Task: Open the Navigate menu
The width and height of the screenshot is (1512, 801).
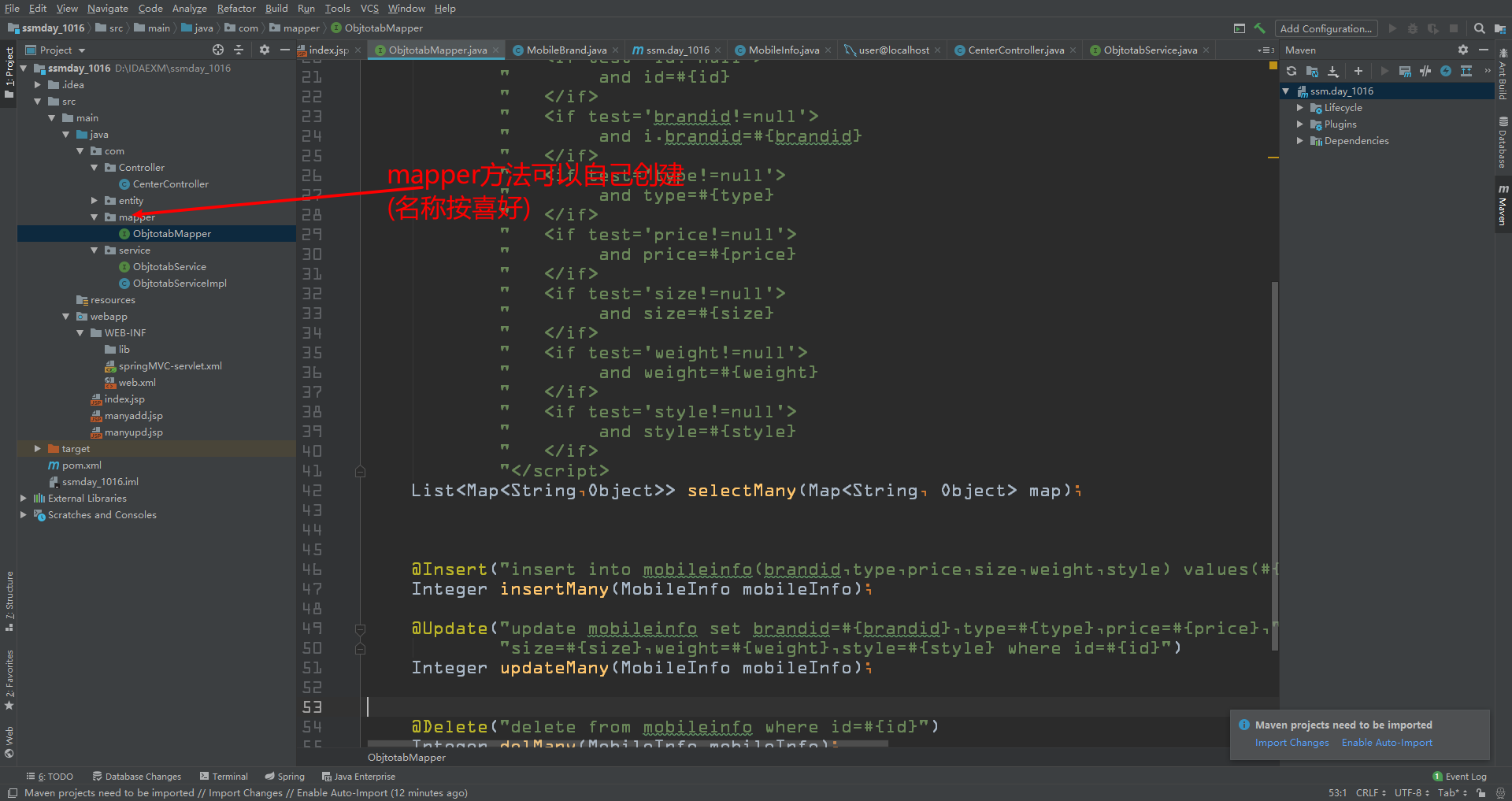Action: 108,9
